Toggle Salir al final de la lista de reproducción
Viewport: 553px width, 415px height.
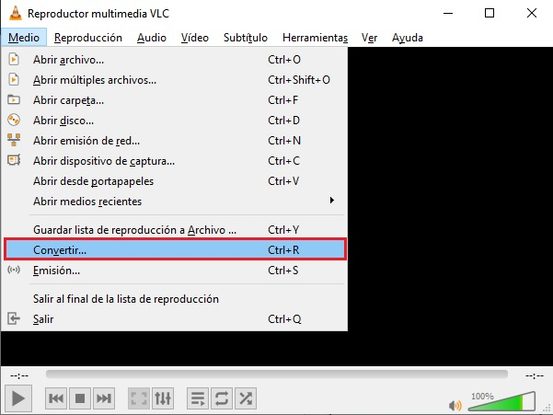(174, 299)
